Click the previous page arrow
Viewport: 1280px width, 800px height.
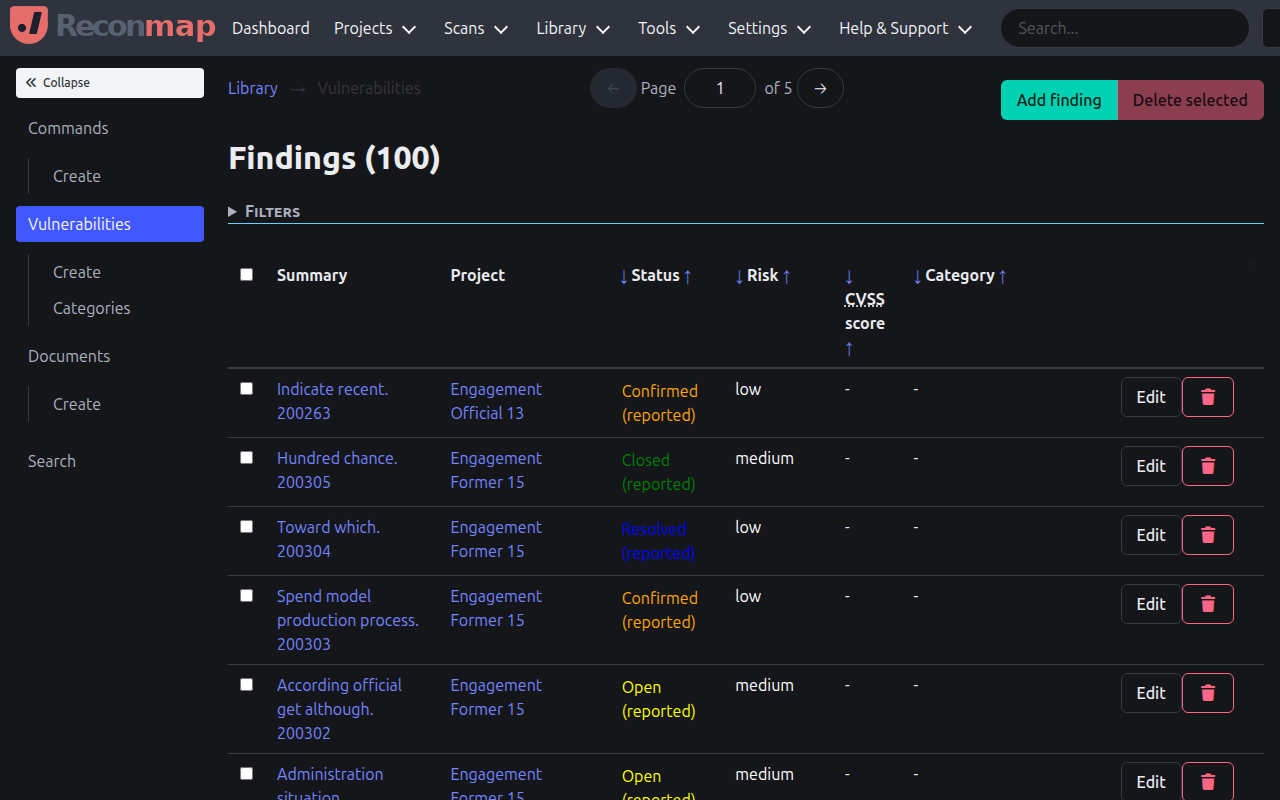click(613, 88)
